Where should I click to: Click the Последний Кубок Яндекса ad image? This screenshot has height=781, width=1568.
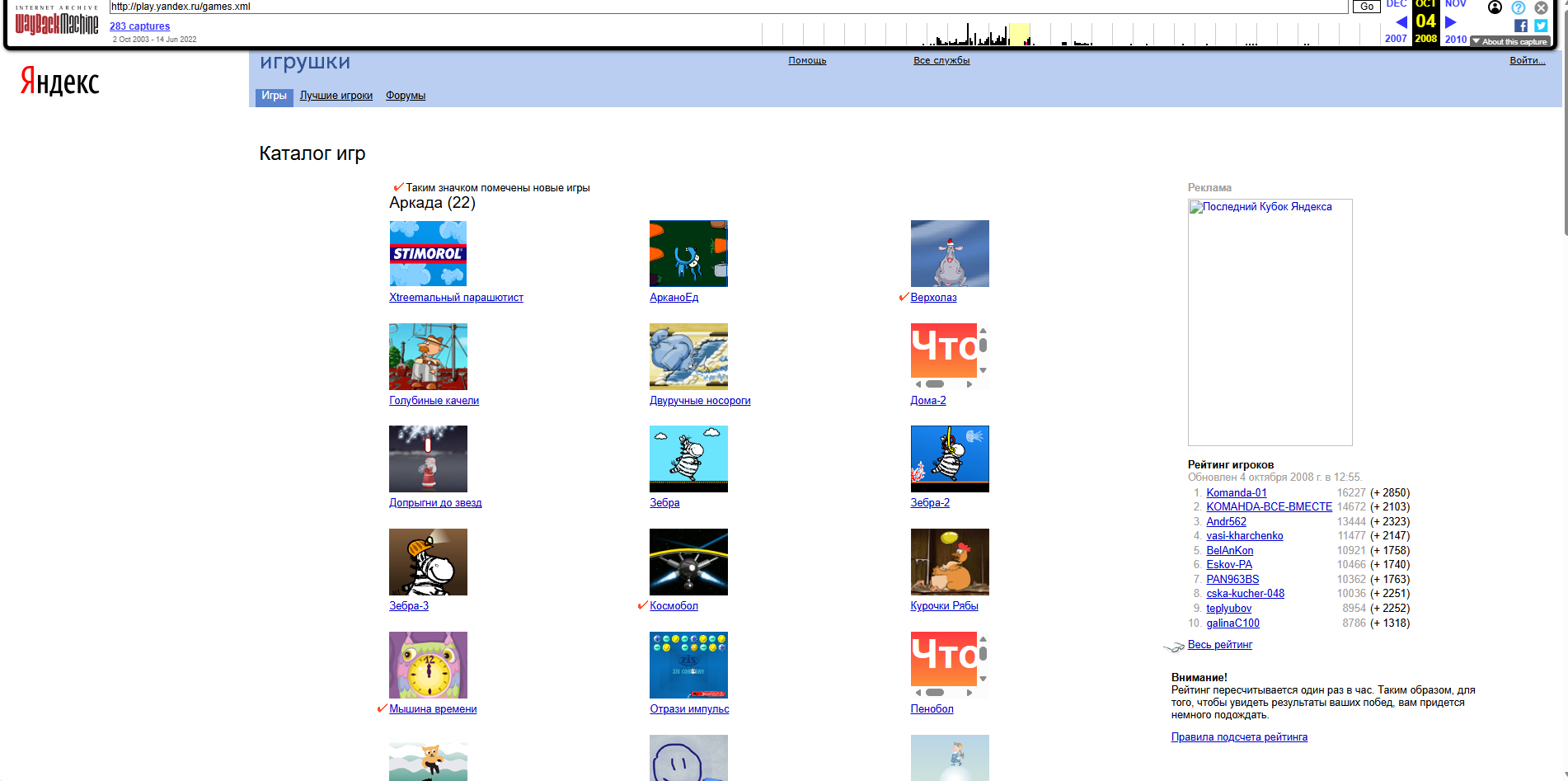[x=1270, y=322]
